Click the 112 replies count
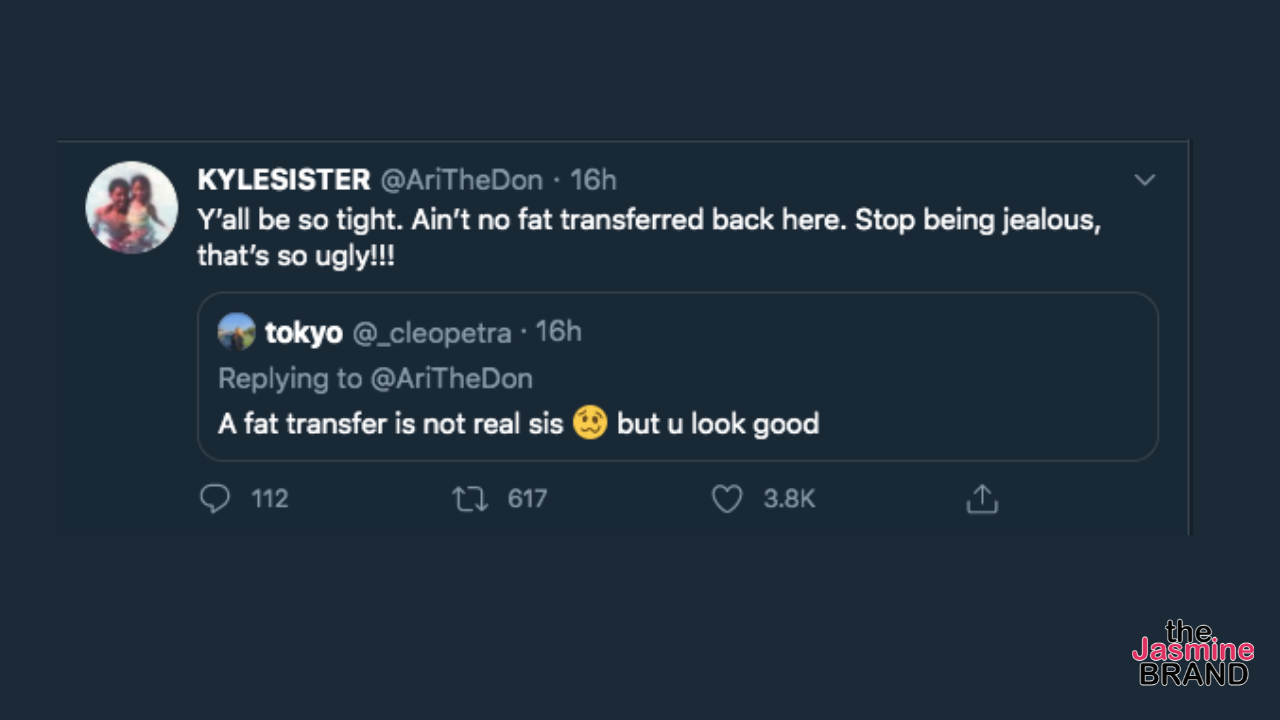Image resolution: width=1280 pixels, height=720 pixels. coord(270,498)
